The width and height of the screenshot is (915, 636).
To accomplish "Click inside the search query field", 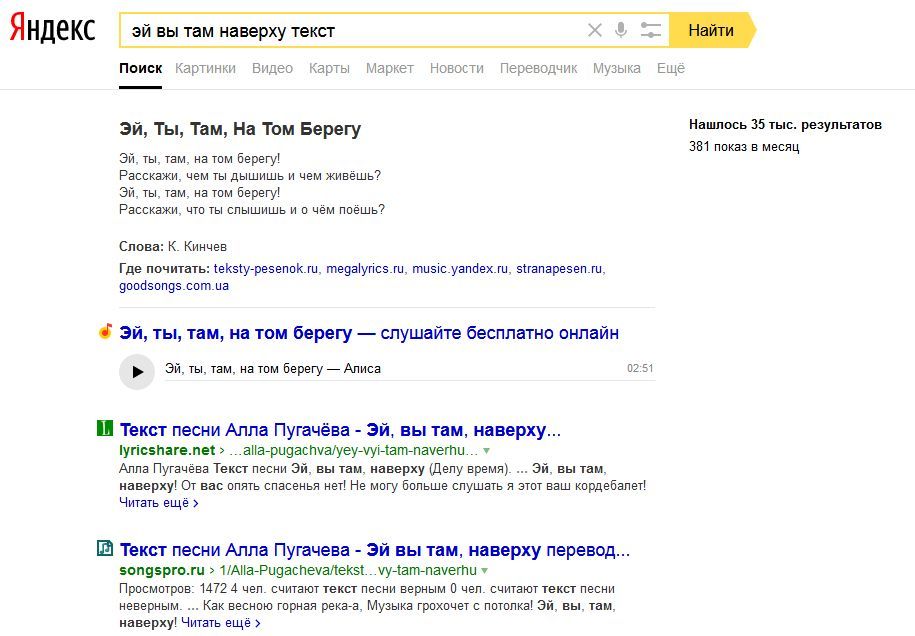I will [x=350, y=30].
